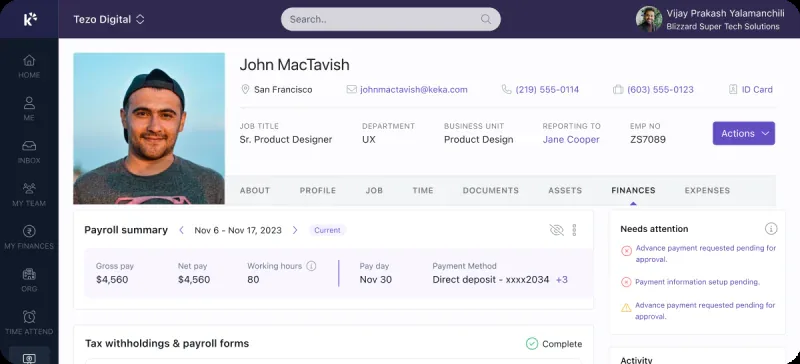The height and width of the screenshot is (364, 800).
Task: Click the Nov 6 - Nov 17, 2023 range
Action: click(x=238, y=230)
